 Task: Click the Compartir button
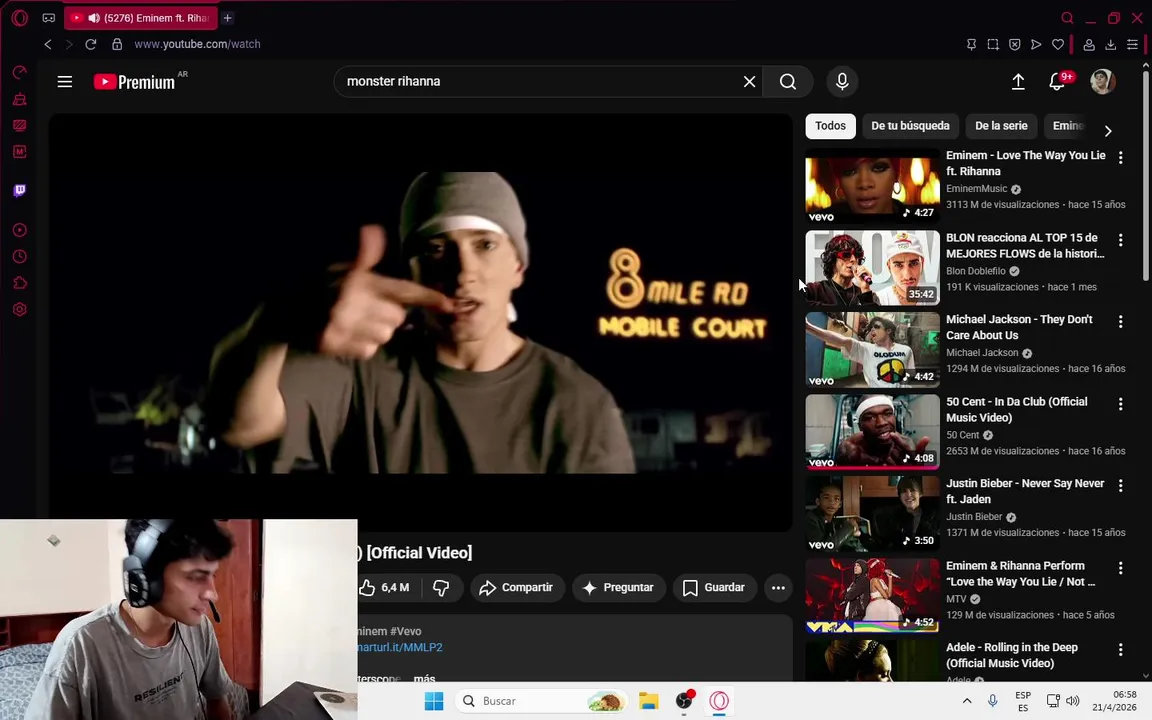[x=516, y=588]
